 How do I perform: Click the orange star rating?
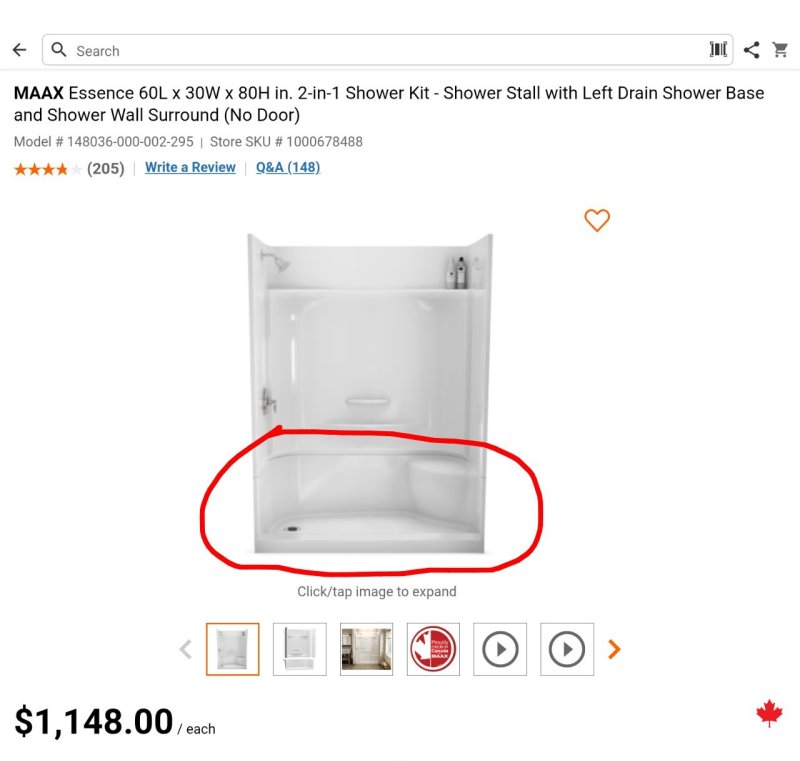click(x=48, y=169)
